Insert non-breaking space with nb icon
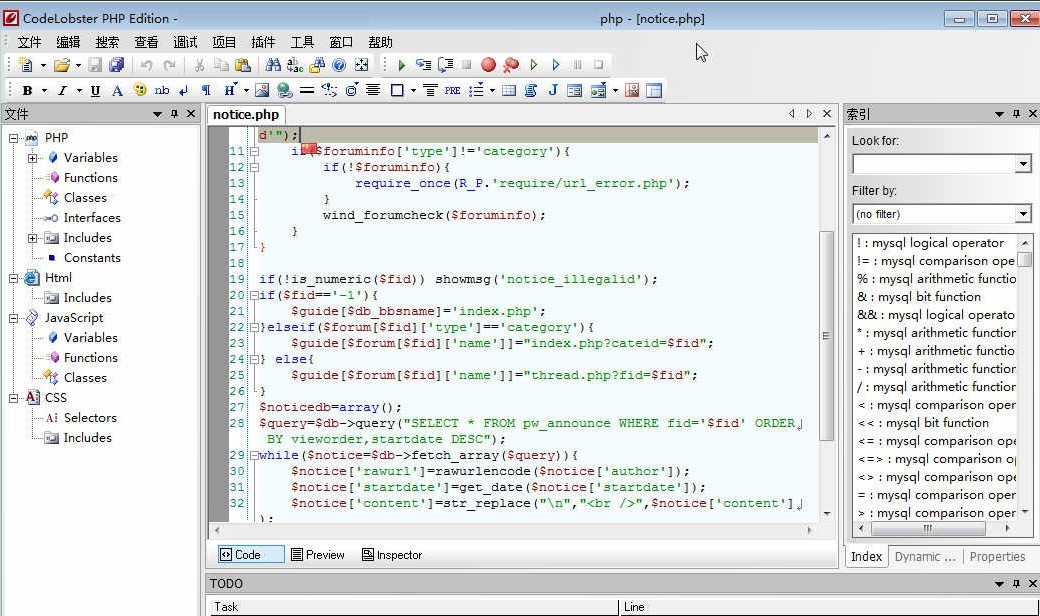Image resolution: width=1040 pixels, height=616 pixels. (162, 90)
